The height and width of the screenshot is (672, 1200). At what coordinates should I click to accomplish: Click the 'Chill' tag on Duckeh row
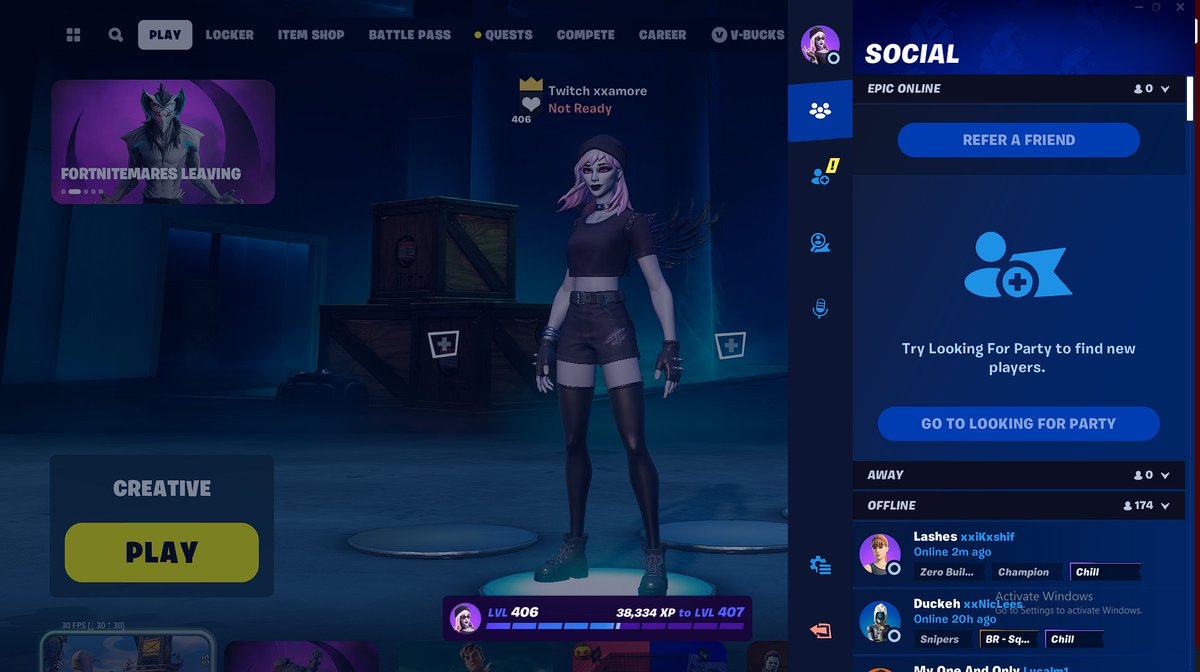coord(1076,639)
